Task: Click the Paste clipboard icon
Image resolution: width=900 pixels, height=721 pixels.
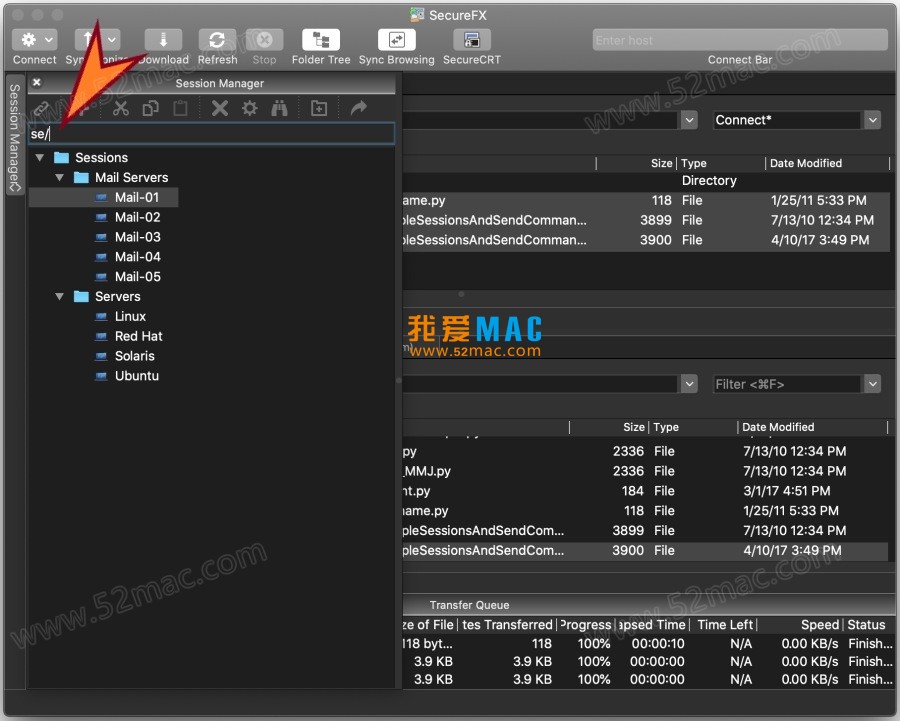Action: tap(180, 108)
